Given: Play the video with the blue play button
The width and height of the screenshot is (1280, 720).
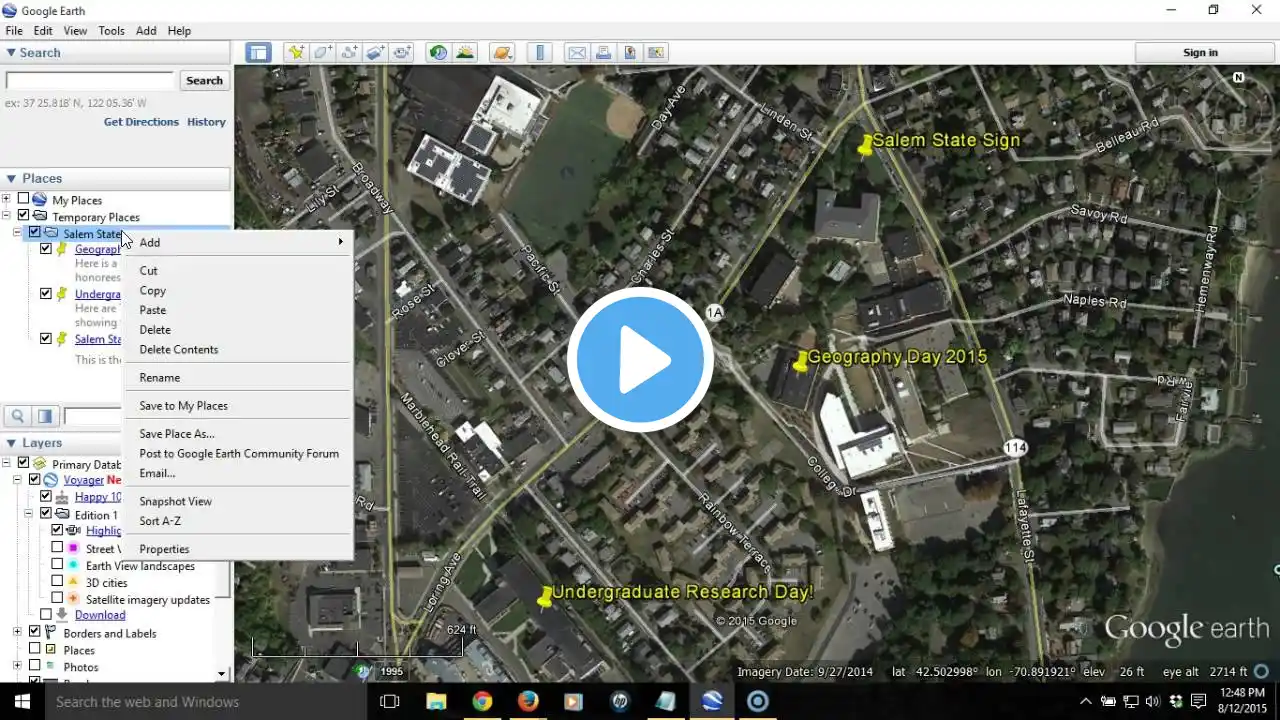Looking at the screenshot, I should pos(640,360).
